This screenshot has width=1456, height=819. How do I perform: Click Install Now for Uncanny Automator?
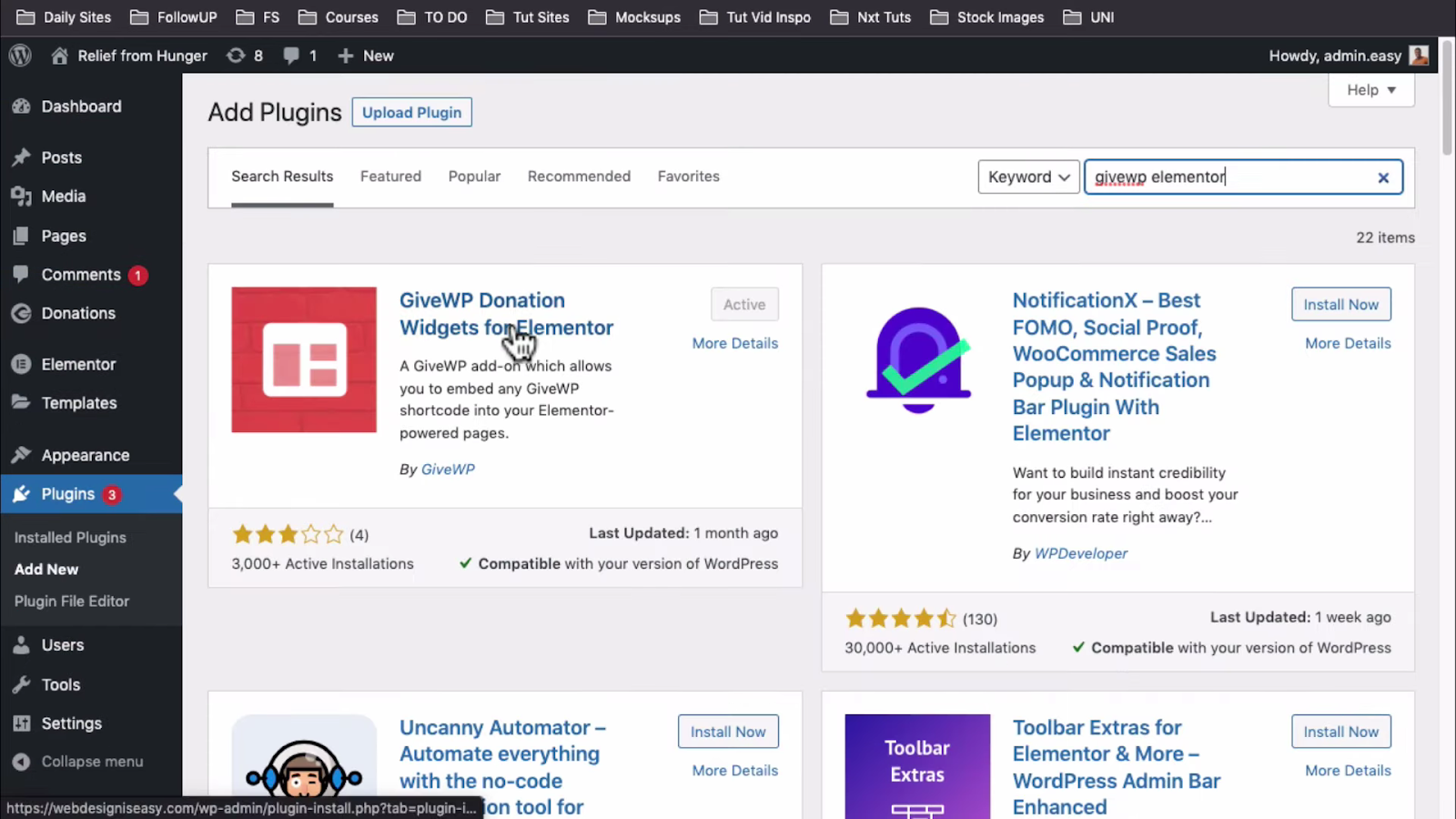tap(728, 732)
